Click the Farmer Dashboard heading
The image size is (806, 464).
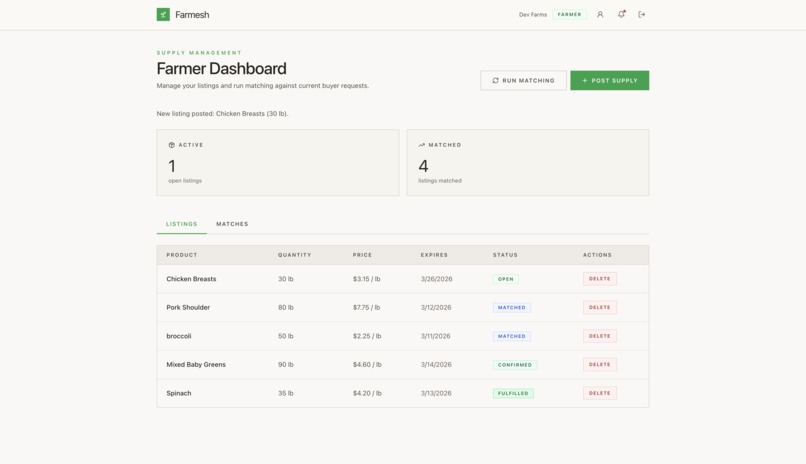pyautogui.click(x=222, y=68)
